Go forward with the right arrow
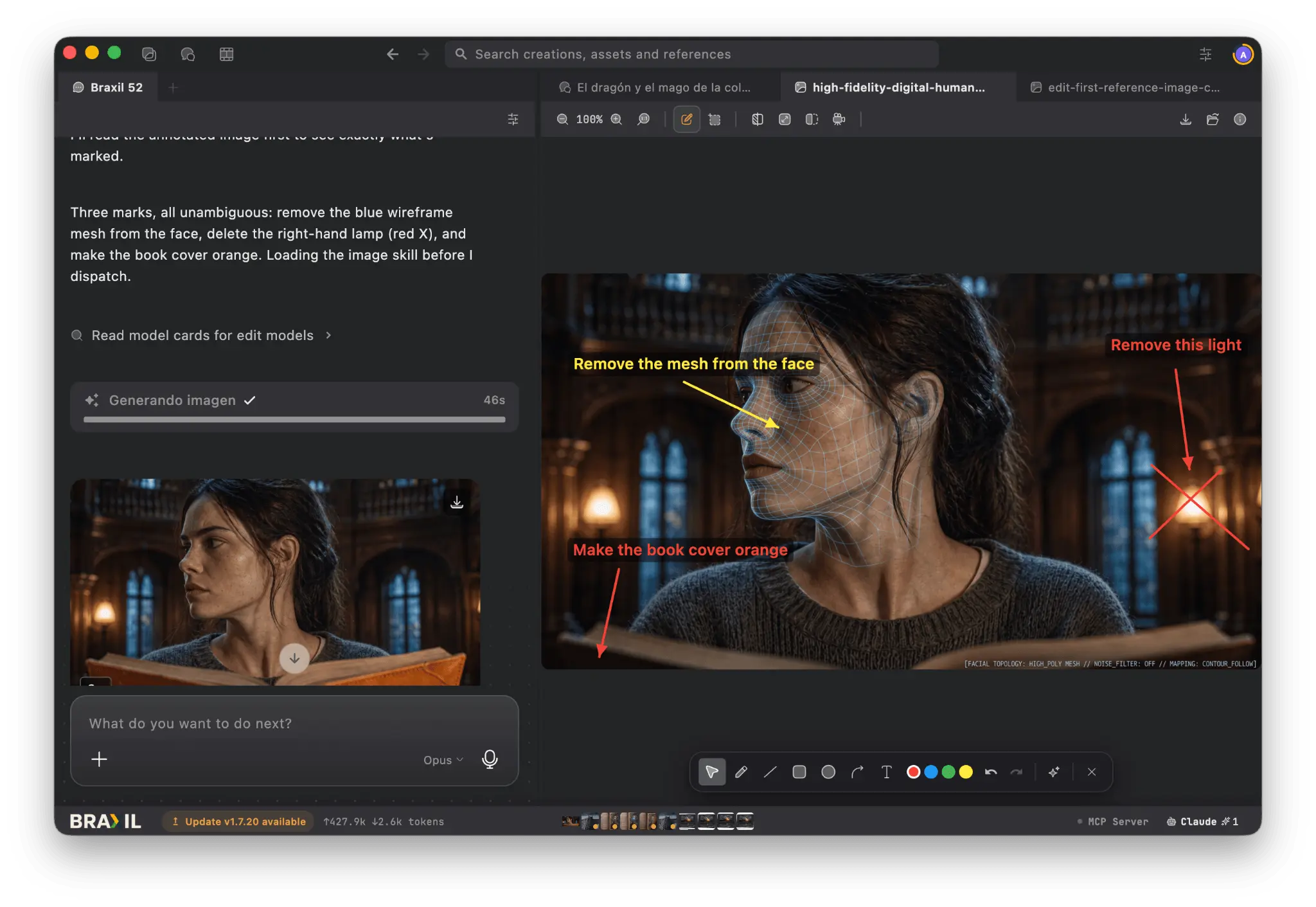Viewport: 1316px width, 907px height. click(x=423, y=55)
